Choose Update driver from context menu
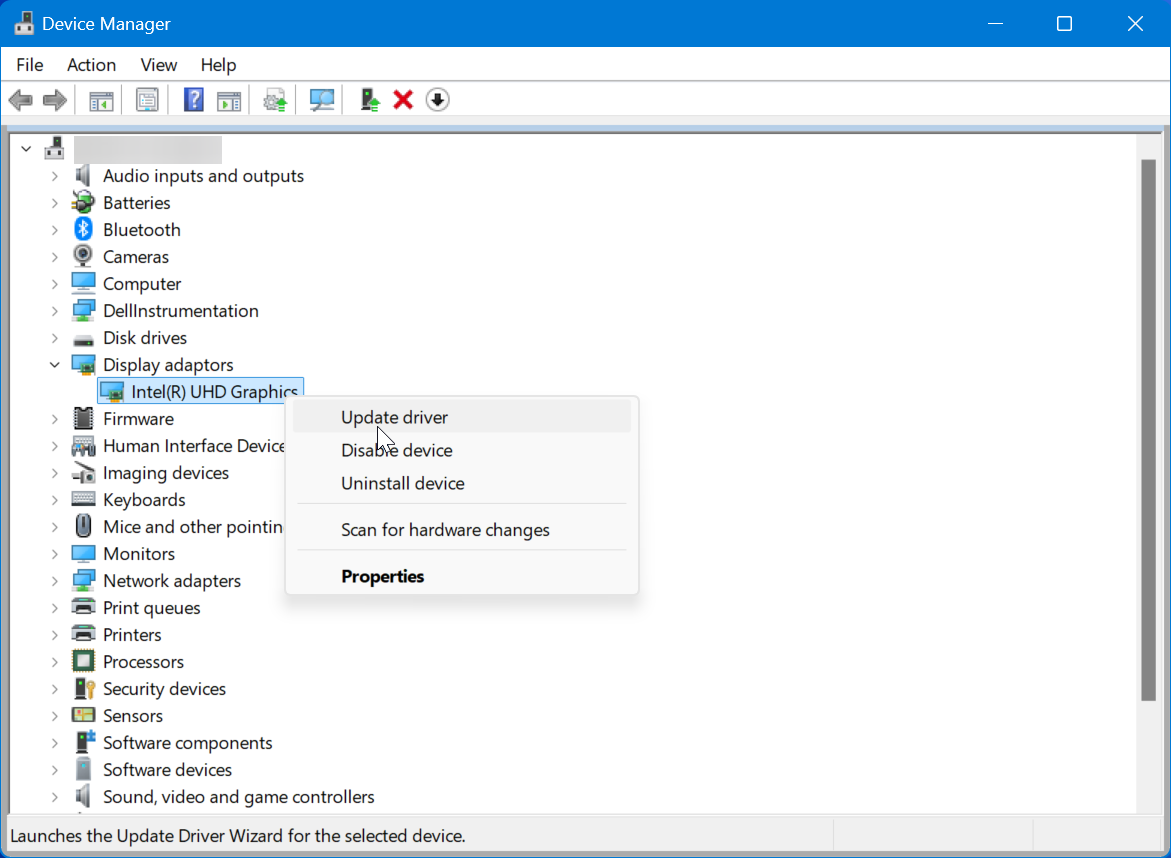This screenshot has width=1171, height=858. click(462, 417)
